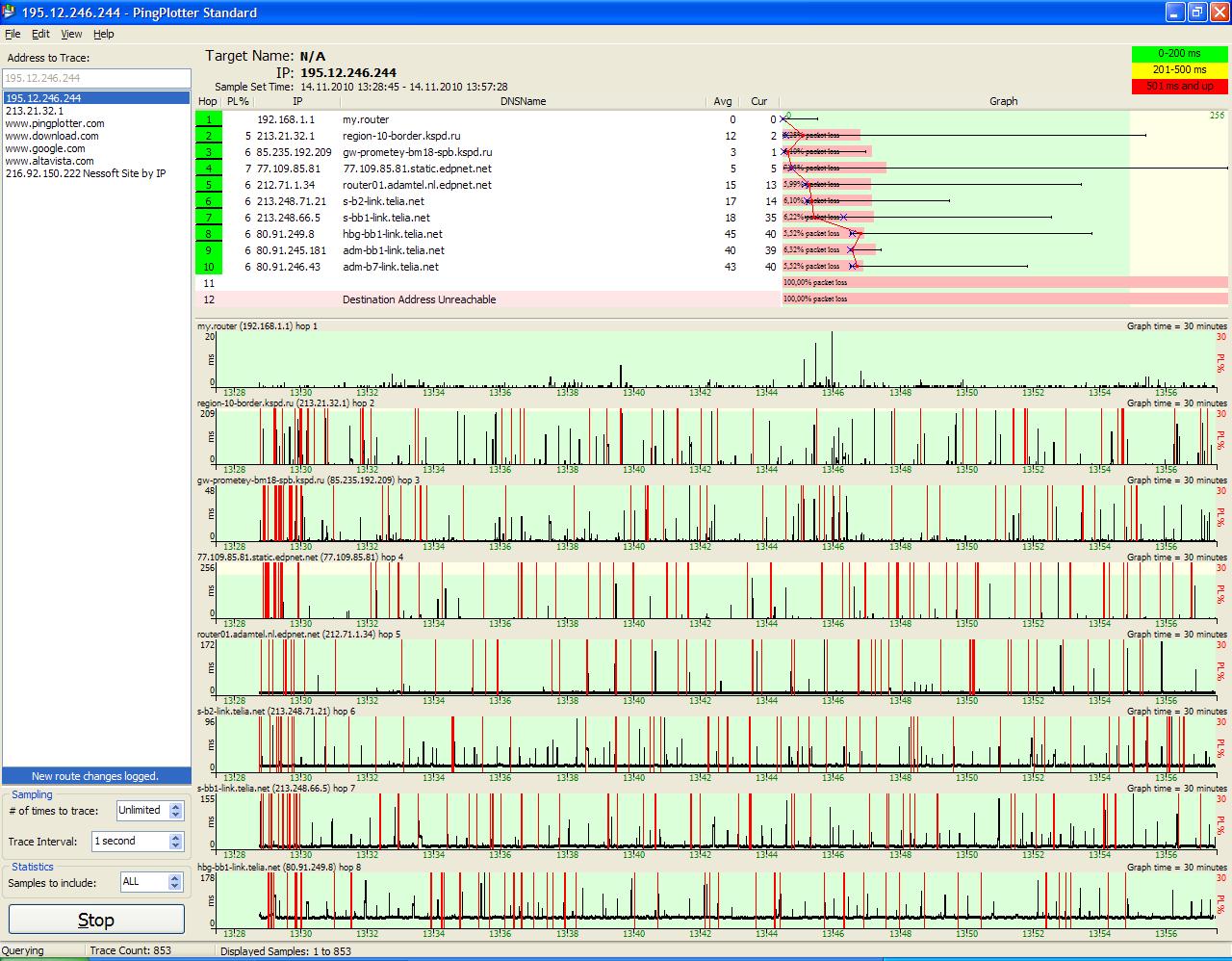Click 77.109.85.81.static.edpnet.net in the DNSName column
Image resolution: width=1232 pixels, height=961 pixels.
point(417,169)
